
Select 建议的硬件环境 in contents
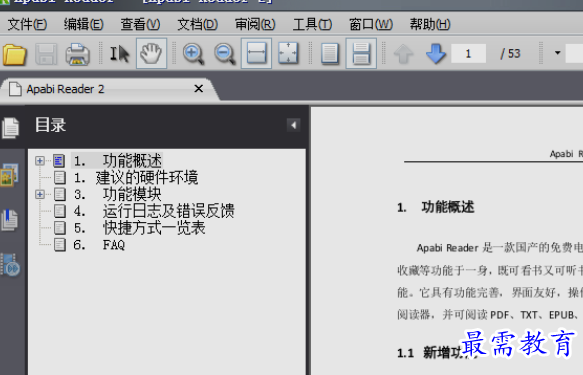[x=136, y=178]
